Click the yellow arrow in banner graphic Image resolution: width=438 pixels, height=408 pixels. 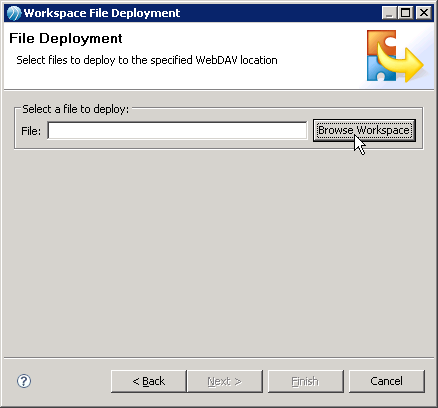point(404,63)
